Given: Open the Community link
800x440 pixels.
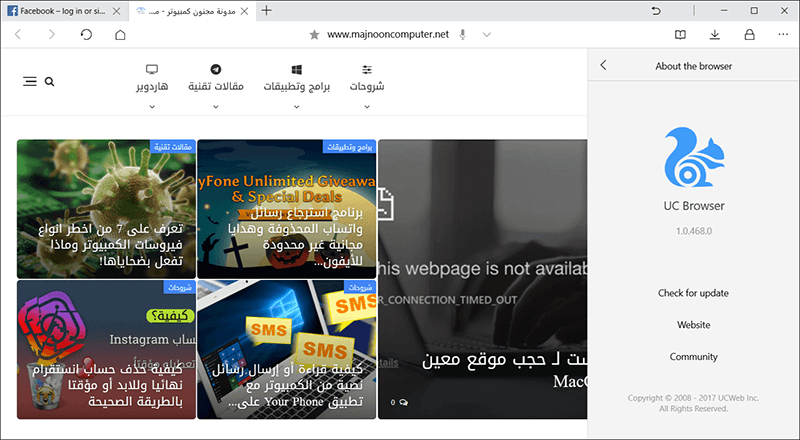Looking at the screenshot, I should click(x=693, y=356).
